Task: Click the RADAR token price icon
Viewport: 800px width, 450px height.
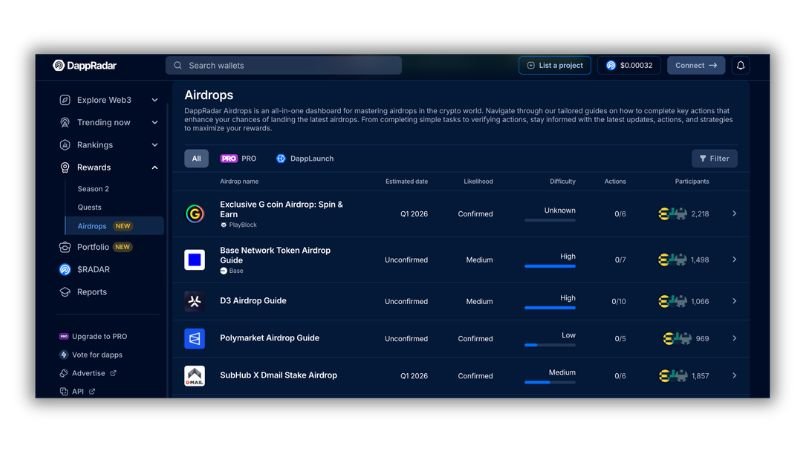Action: [611, 65]
